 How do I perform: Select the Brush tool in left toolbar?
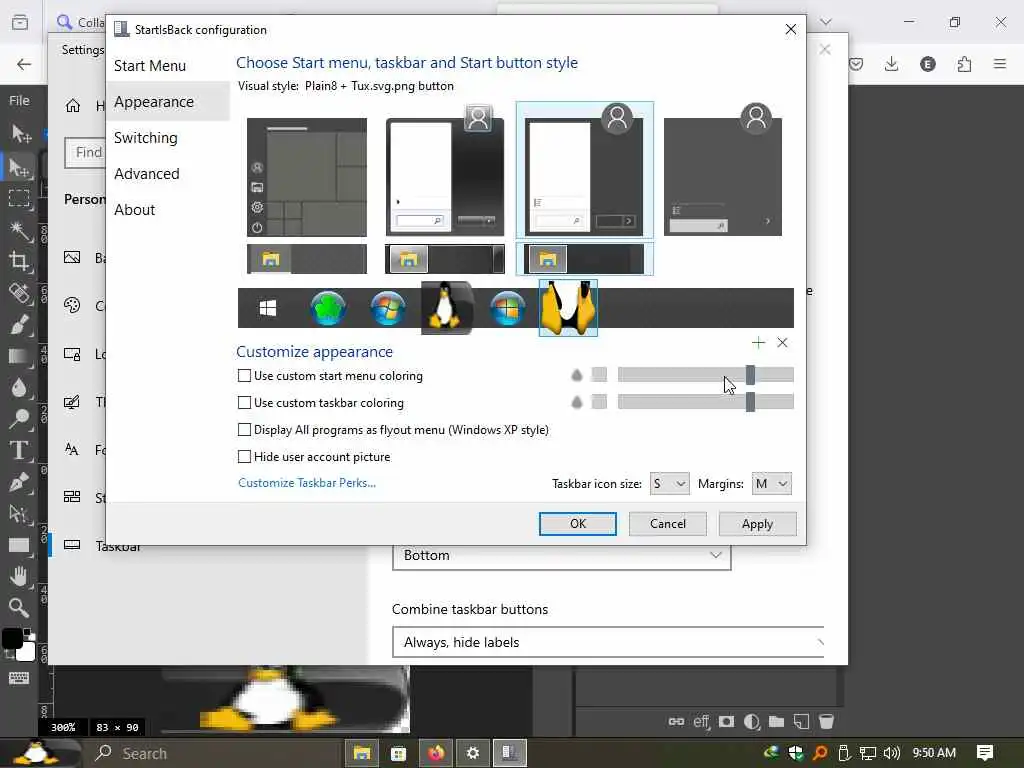pyautogui.click(x=20, y=325)
